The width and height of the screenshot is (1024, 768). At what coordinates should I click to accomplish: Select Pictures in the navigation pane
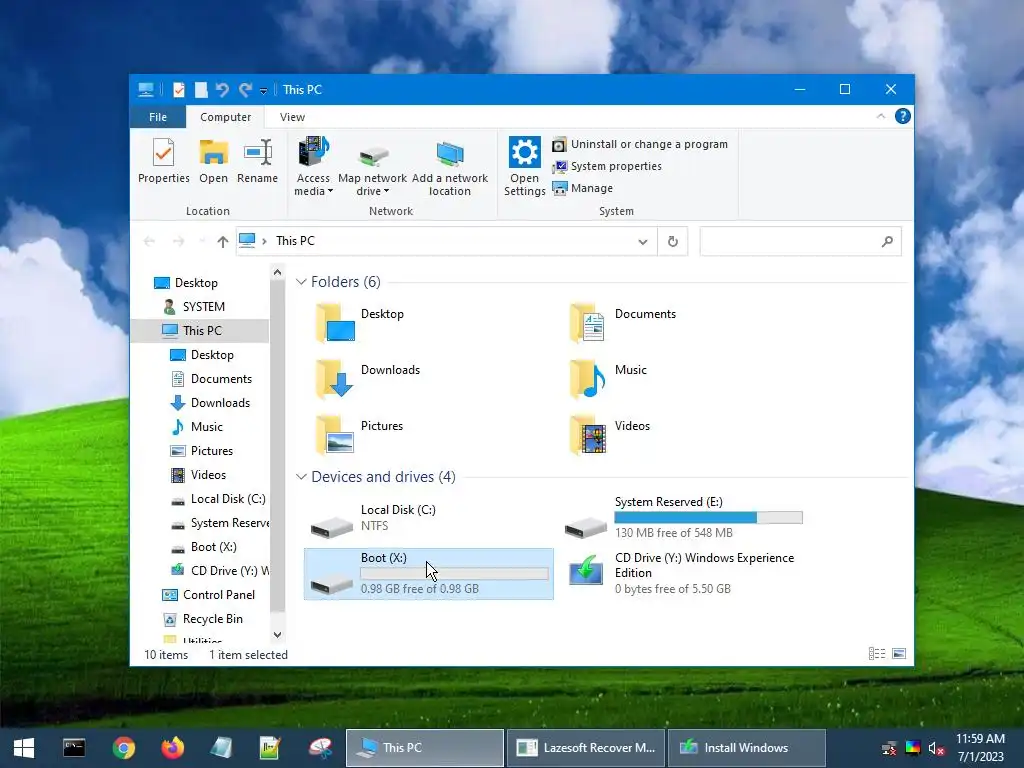212,451
